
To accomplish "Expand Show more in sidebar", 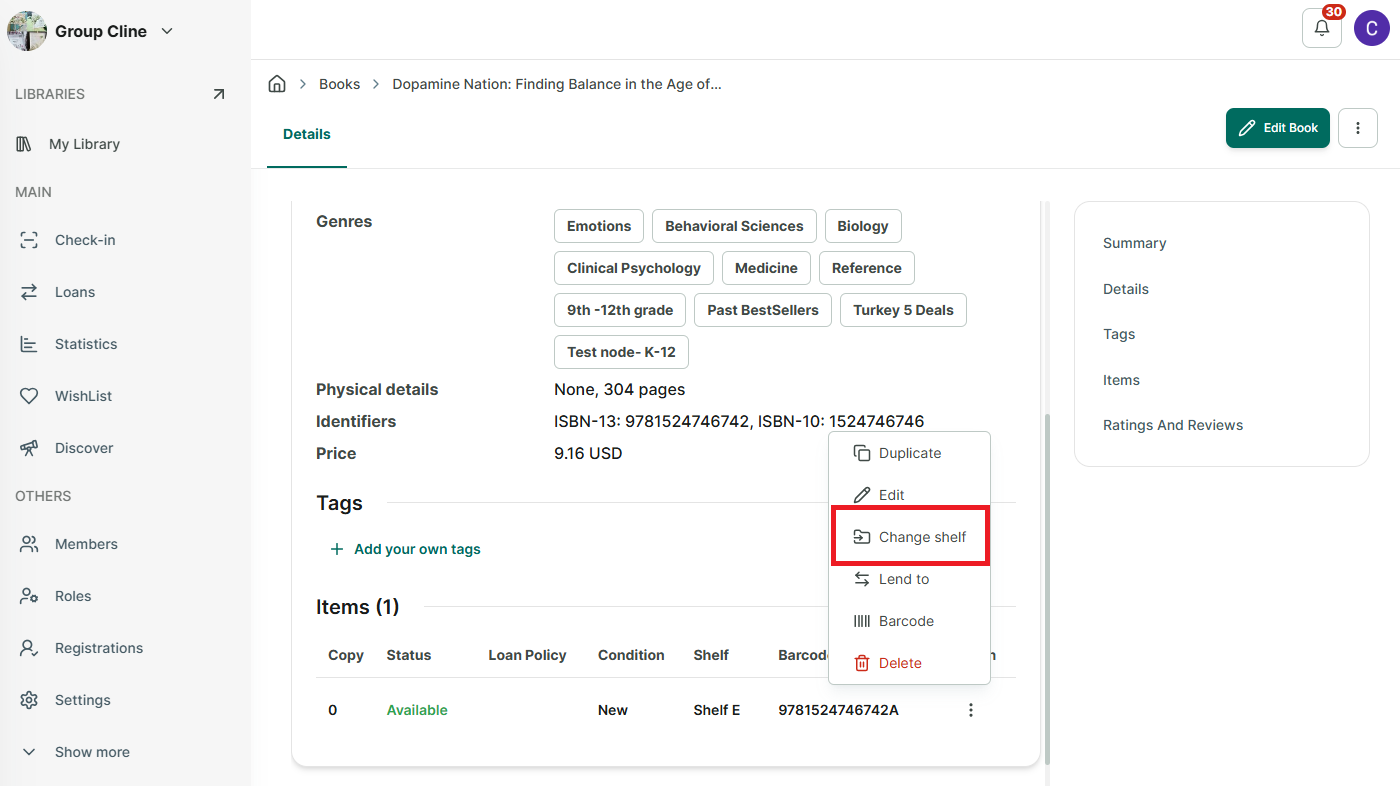I will point(75,752).
